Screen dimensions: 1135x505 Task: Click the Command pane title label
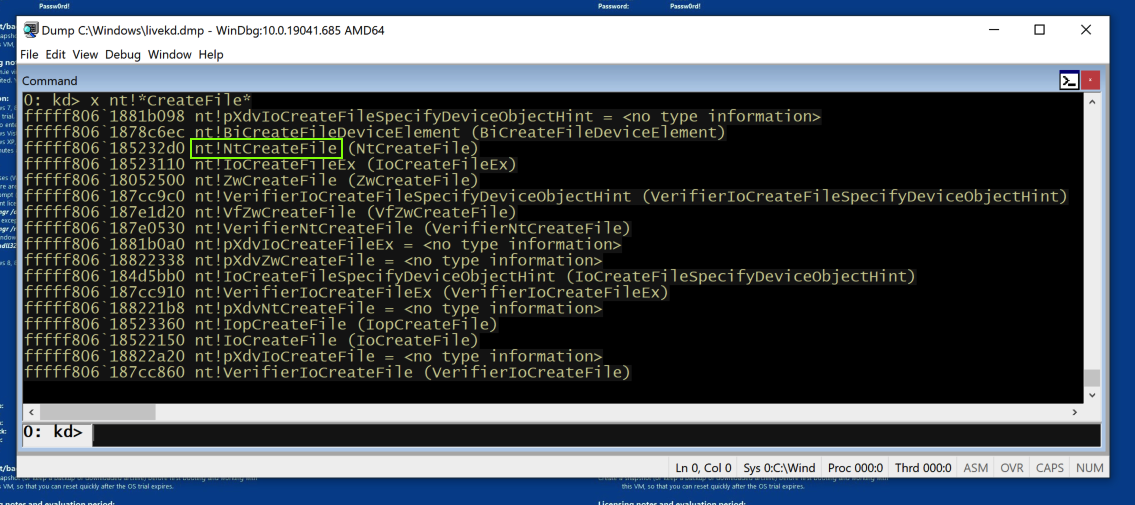coord(49,81)
